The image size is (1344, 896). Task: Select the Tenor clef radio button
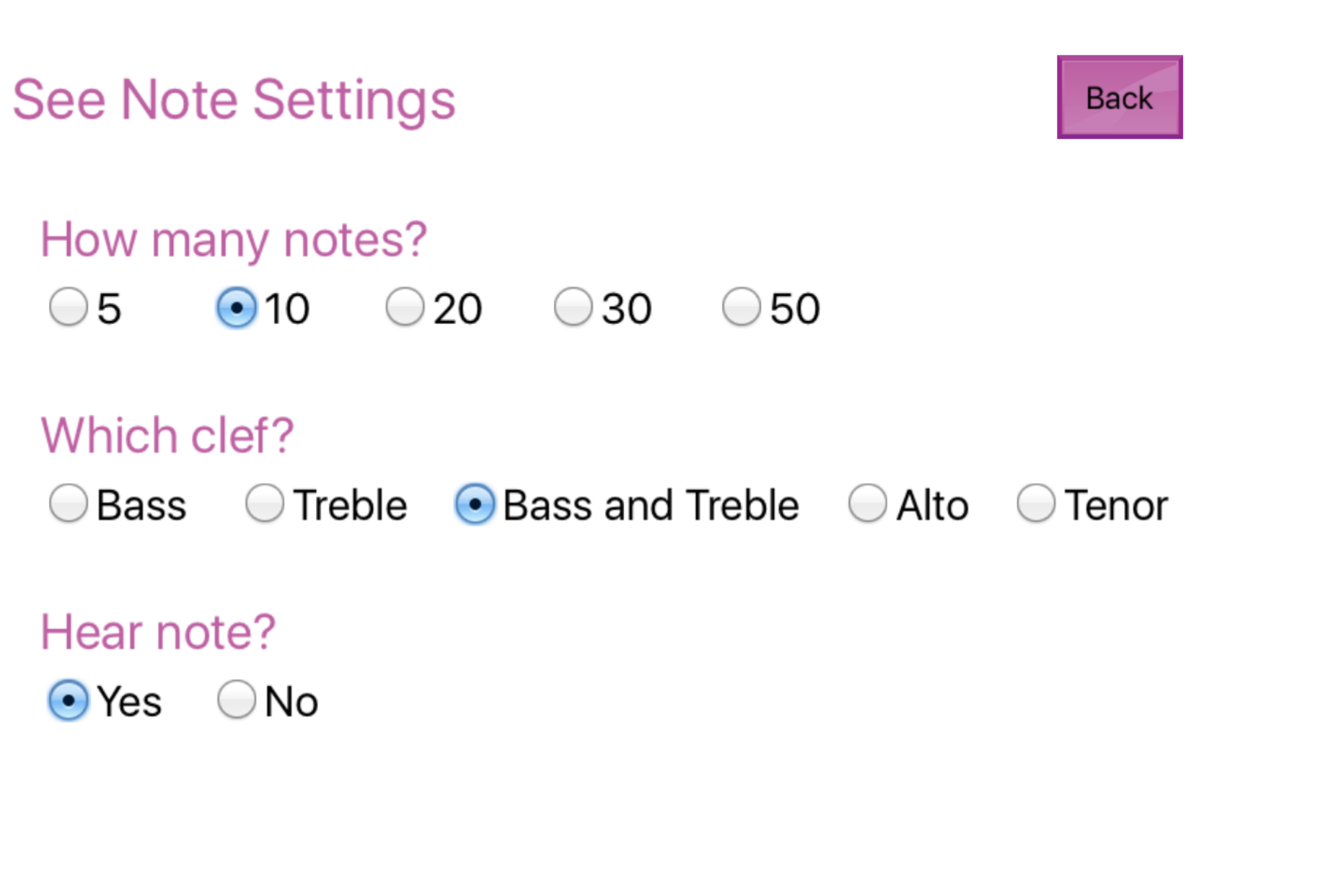(x=1036, y=504)
